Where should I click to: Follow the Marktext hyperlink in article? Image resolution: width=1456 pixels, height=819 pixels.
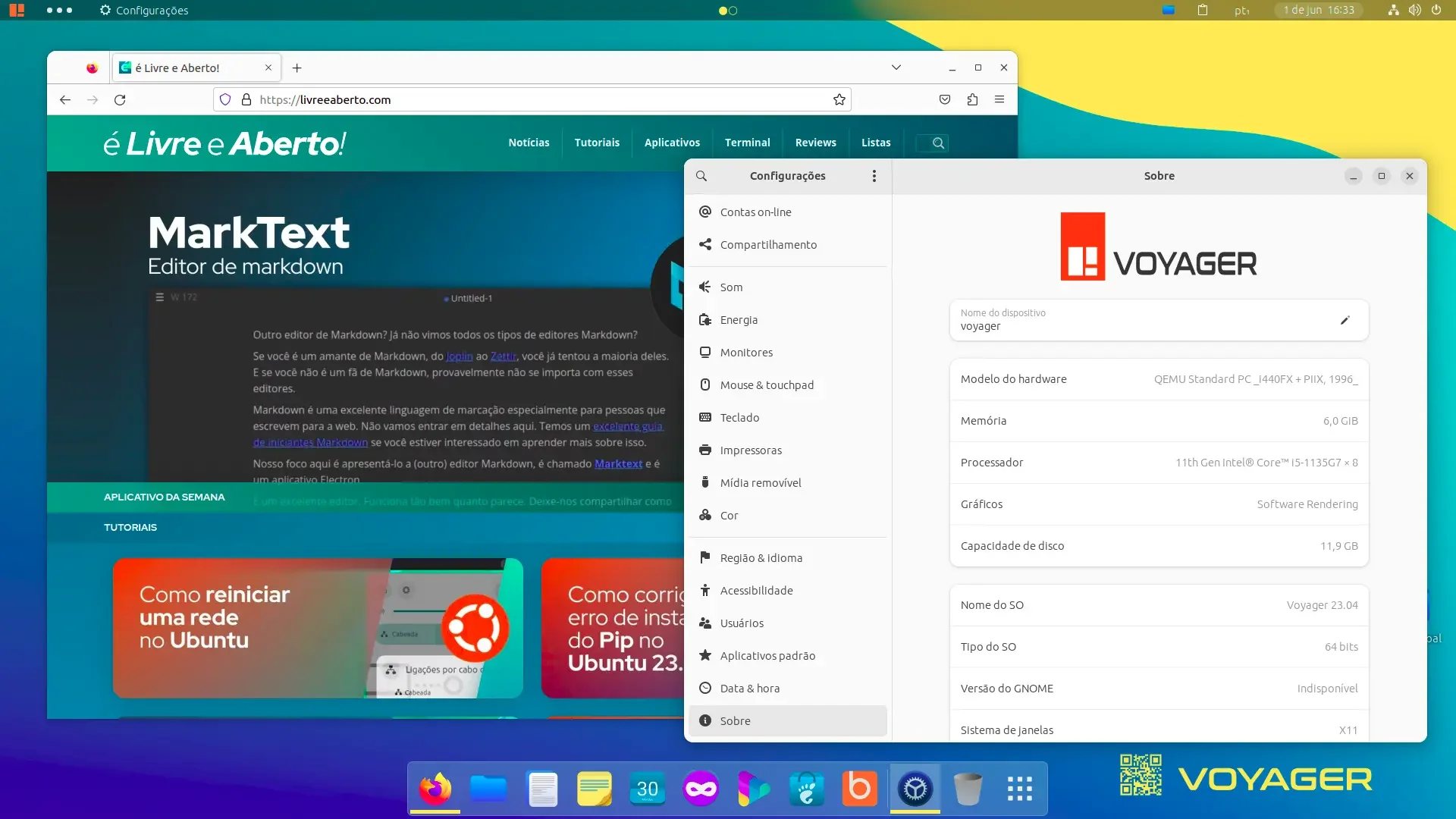click(x=618, y=464)
